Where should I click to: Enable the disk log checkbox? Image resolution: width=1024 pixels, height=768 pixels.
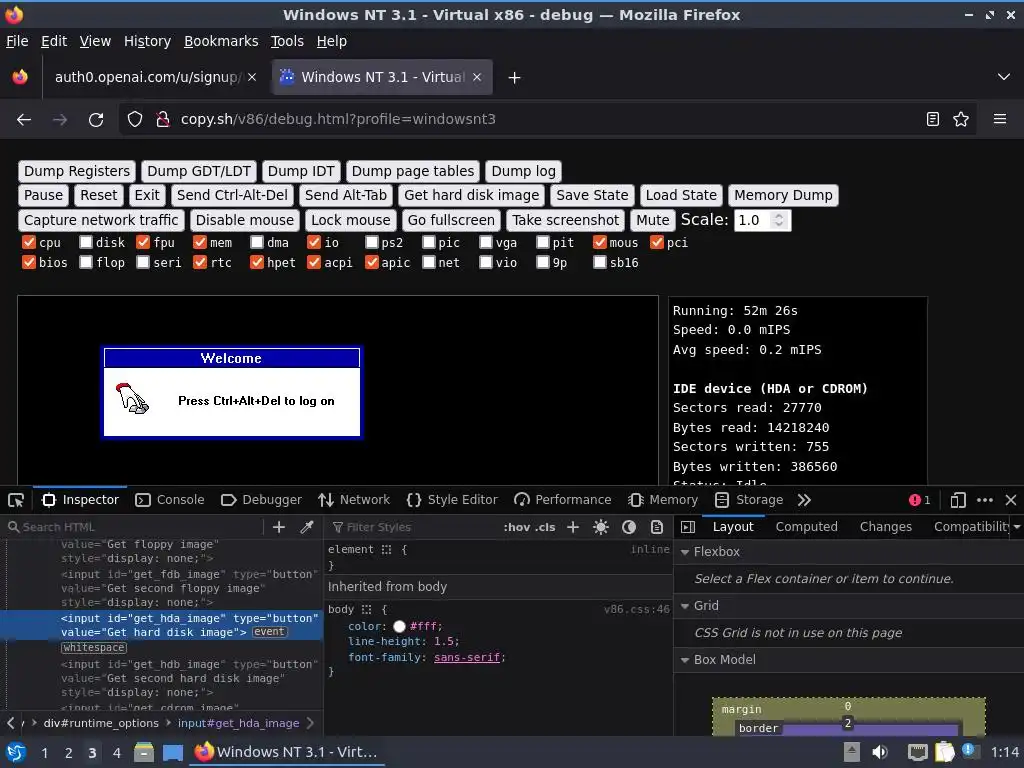tap(86, 242)
